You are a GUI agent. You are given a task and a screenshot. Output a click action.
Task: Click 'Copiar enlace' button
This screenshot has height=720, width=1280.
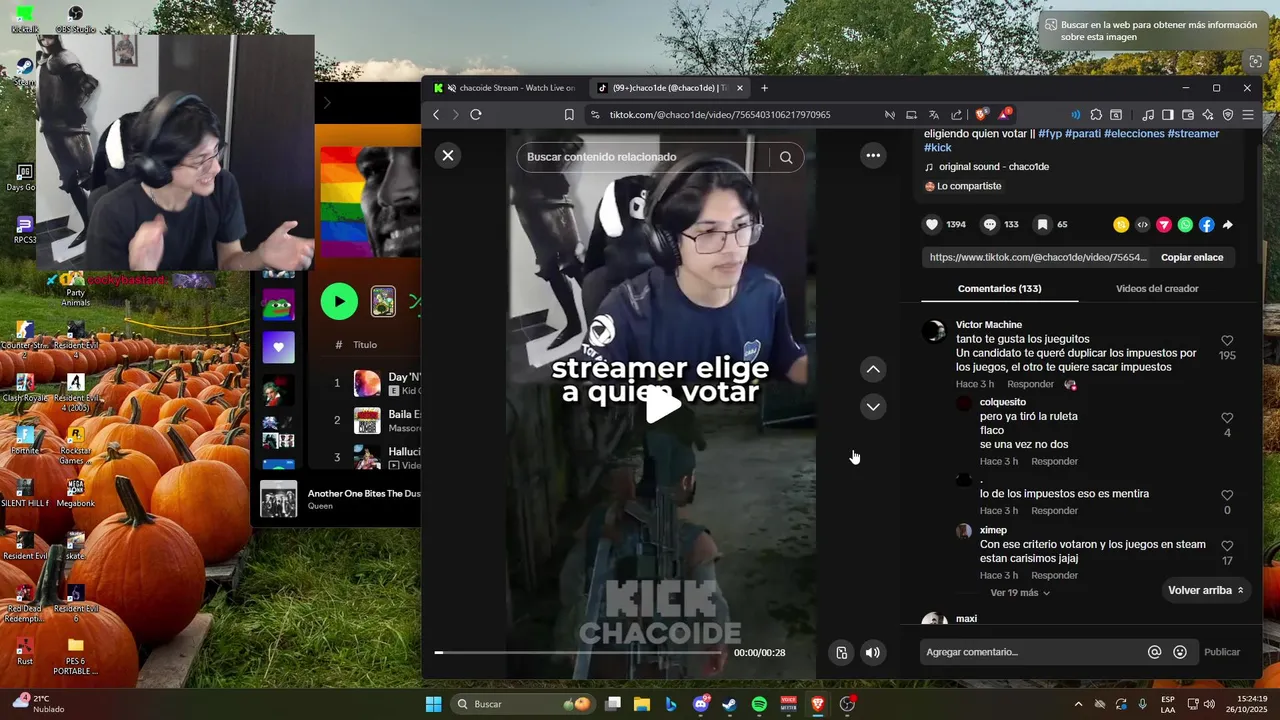[x=1192, y=257]
